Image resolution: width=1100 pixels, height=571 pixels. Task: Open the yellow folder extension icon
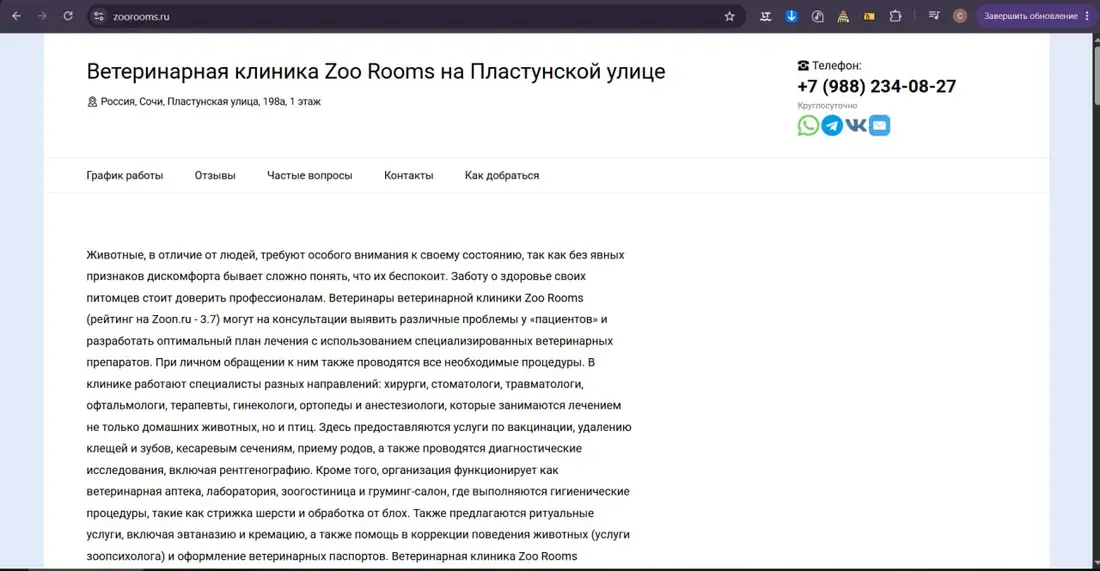click(869, 16)
